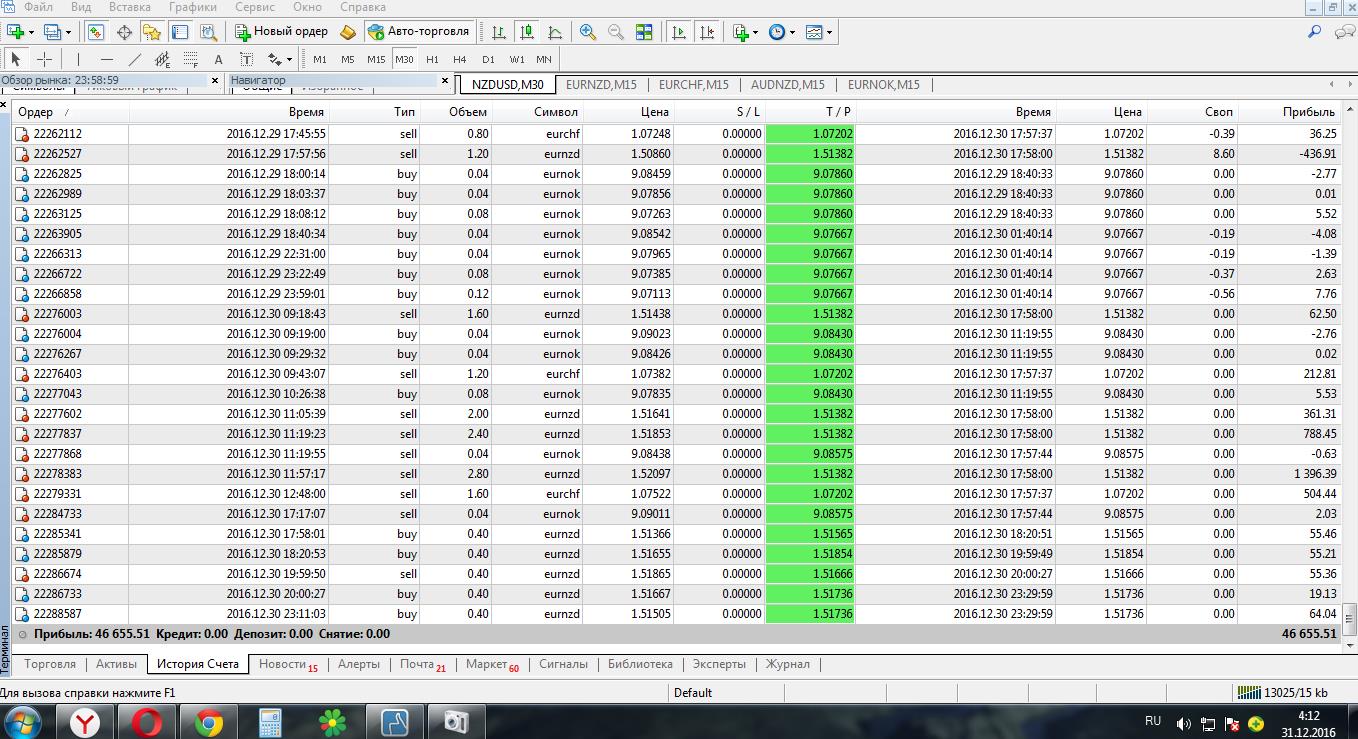Open the Журнал terminal tab
Image resolution: width=1358 pixels, height=739 pixels.
(788, 664)
